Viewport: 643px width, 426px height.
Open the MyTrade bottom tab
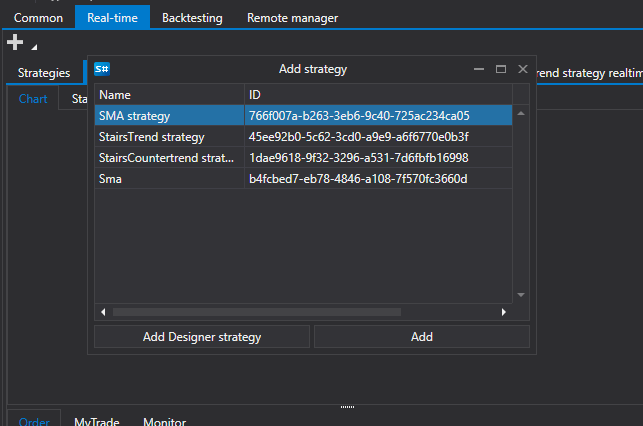pos(97,421)
